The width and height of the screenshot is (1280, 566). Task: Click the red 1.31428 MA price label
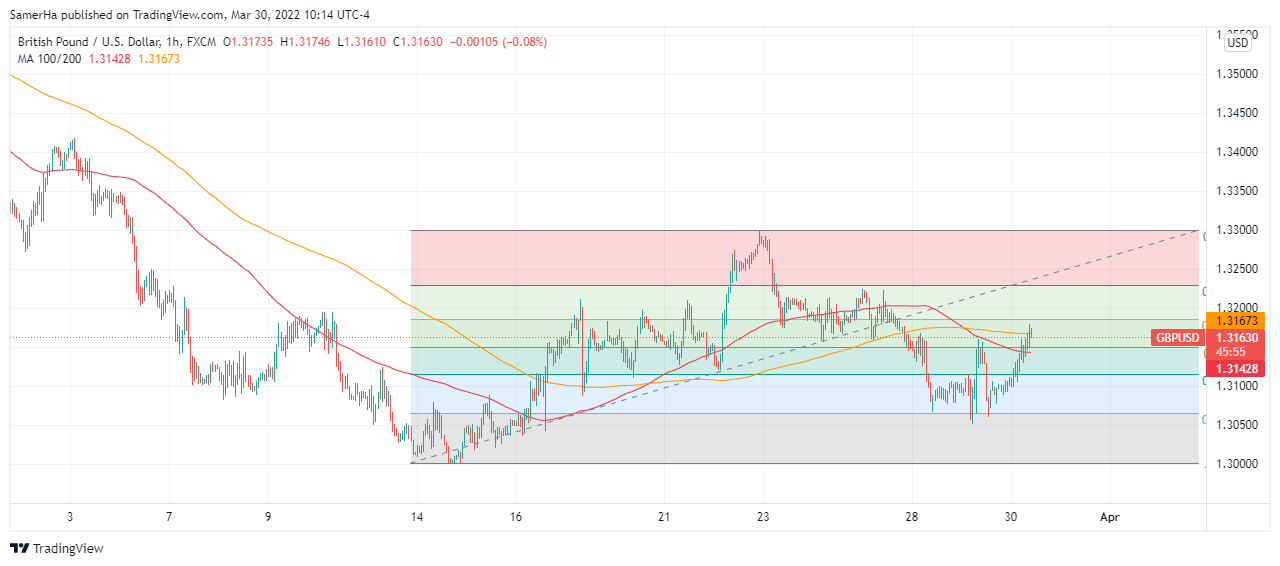(1238, 369)
